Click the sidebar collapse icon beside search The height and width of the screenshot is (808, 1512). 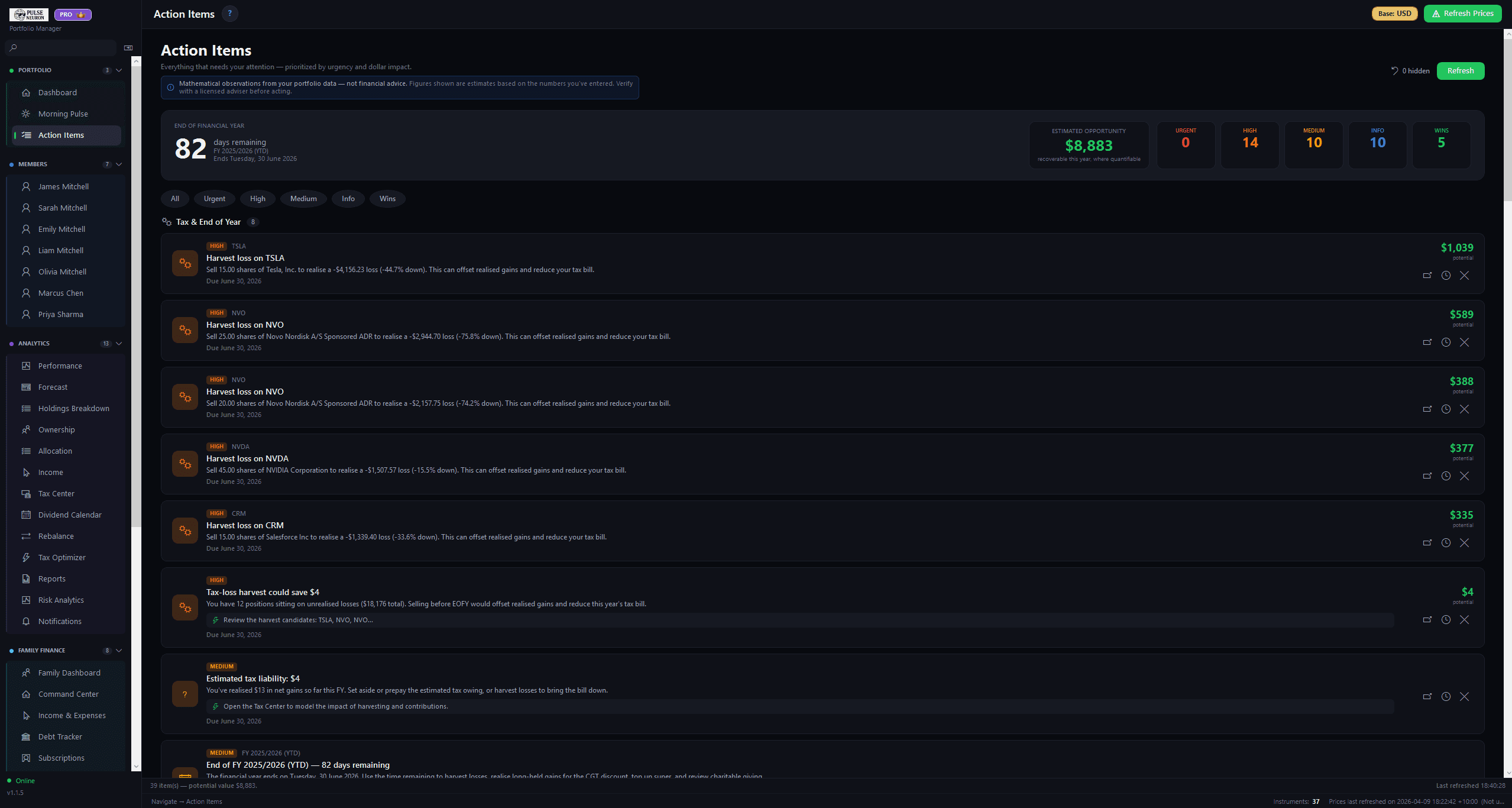pyautogui.click(x=128, y=47)
